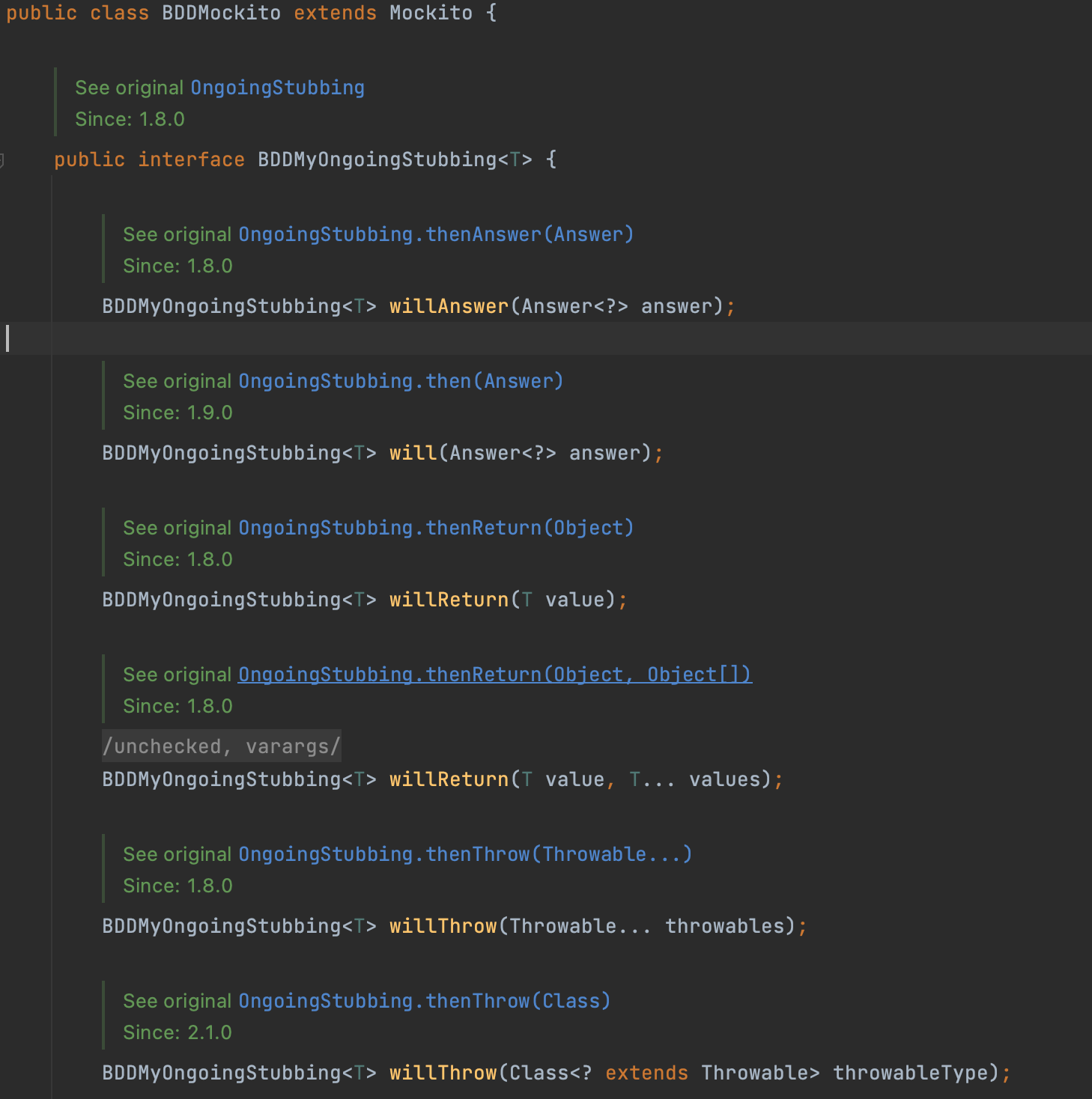Click the extends keyword on the class line

[336, 13]
